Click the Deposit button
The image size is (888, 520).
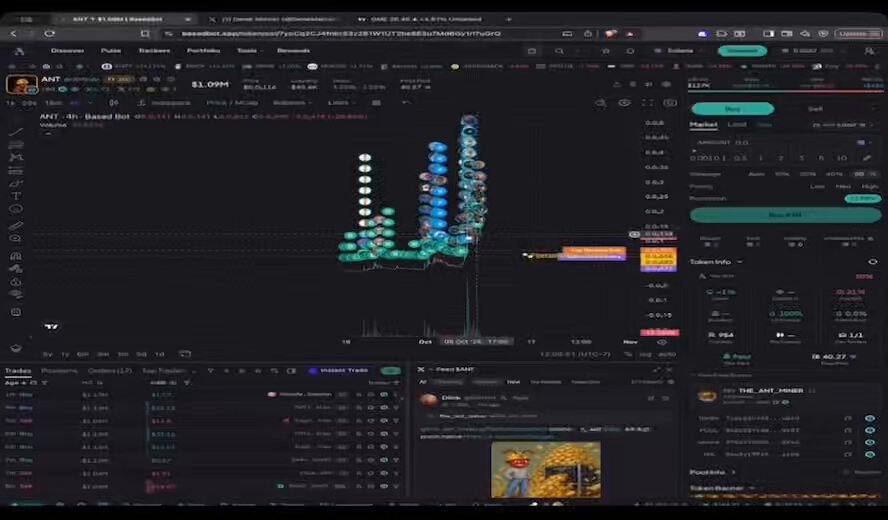pos(742,50)
